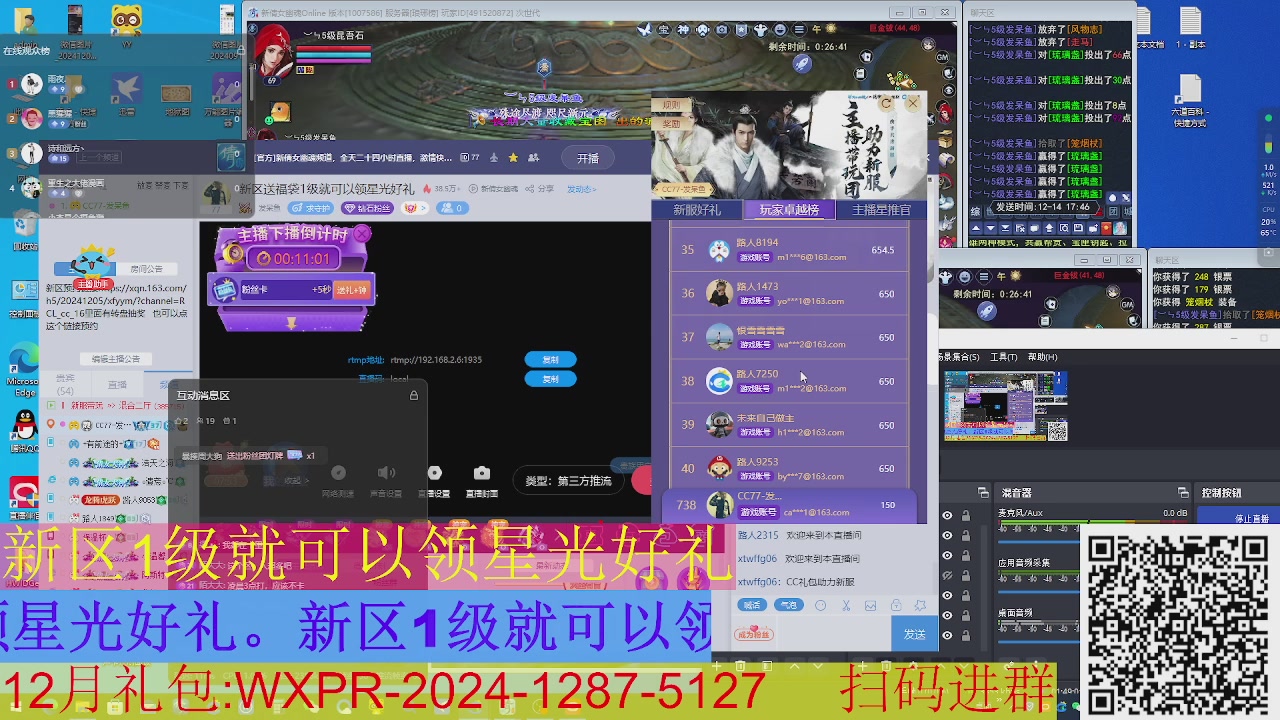
Task: Click the 规则 rules tag on banner
Action: tap(672, 105)
